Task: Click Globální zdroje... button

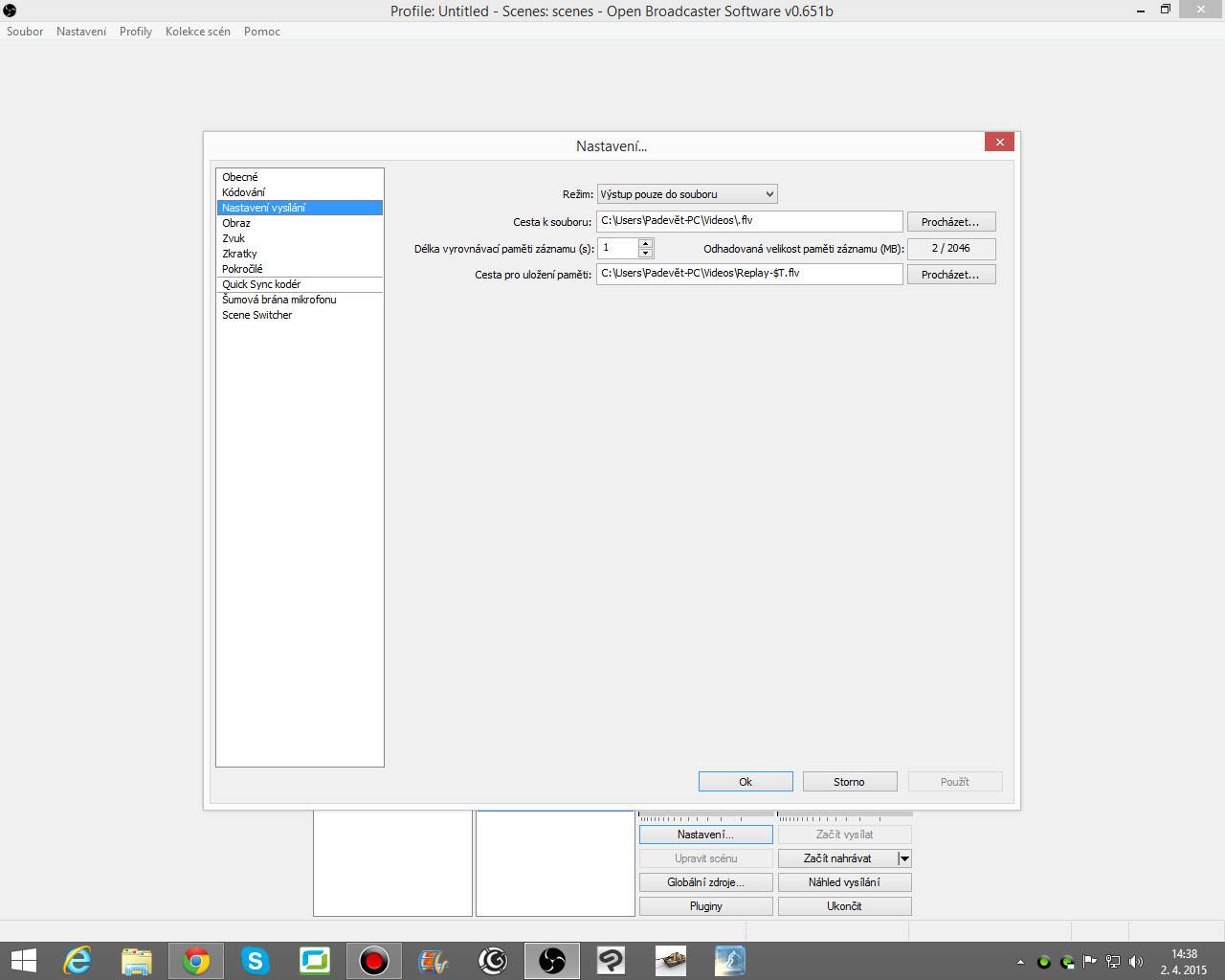Action: 705,882
